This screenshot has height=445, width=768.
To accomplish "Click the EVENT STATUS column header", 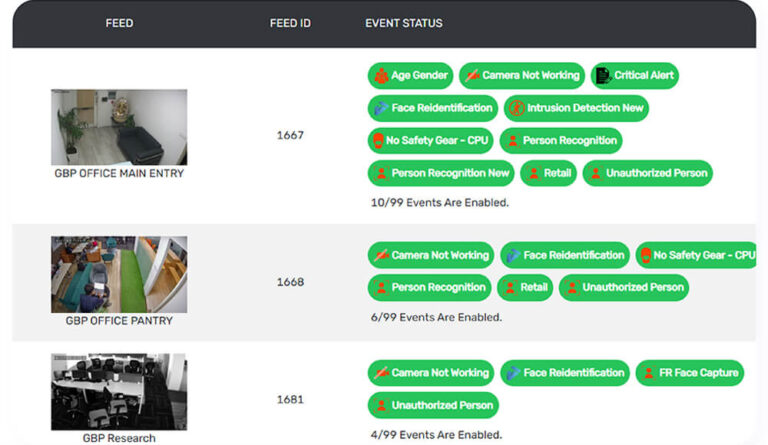I will (x=404, y=23).
